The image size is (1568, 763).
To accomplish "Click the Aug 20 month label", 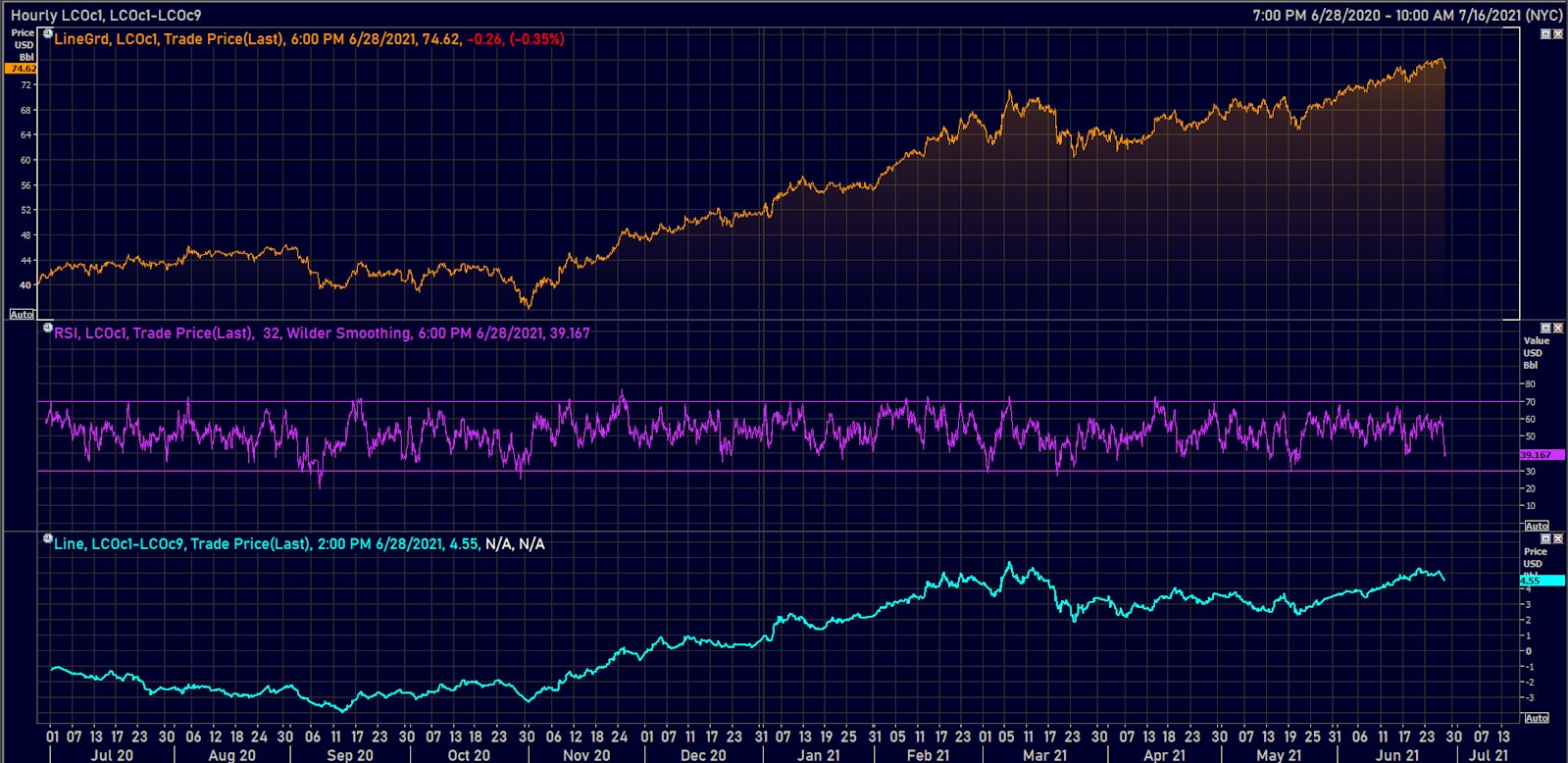I will coord(231,755).
